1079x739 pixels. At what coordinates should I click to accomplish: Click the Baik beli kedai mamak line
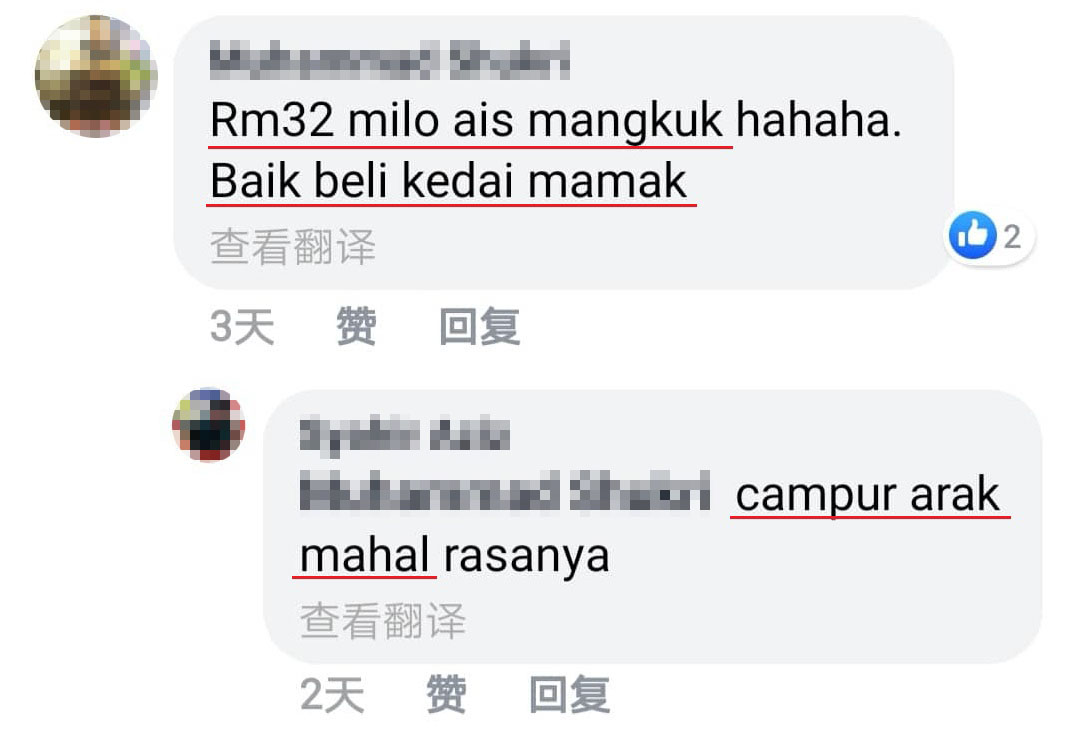448,181
